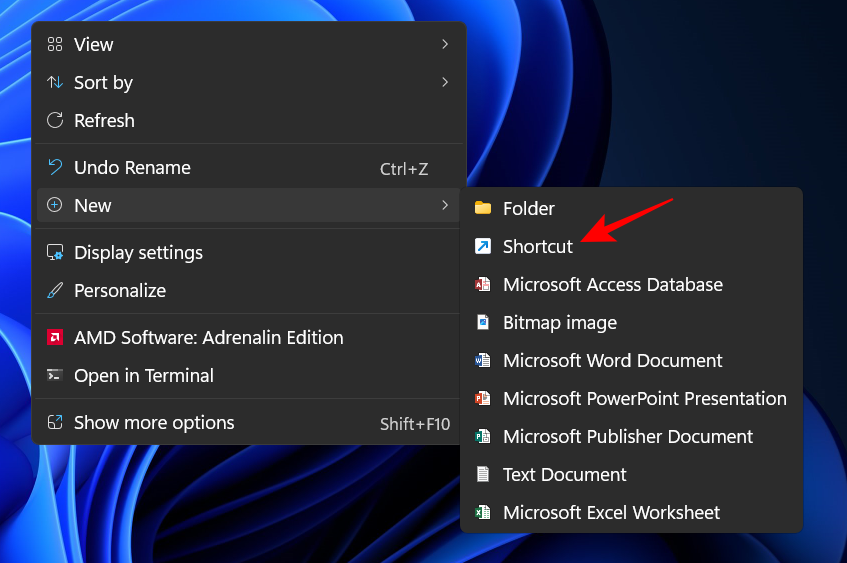This screenshot has height=563, width=847.
Task: Select Personalize from the menu
Action: 120,291
